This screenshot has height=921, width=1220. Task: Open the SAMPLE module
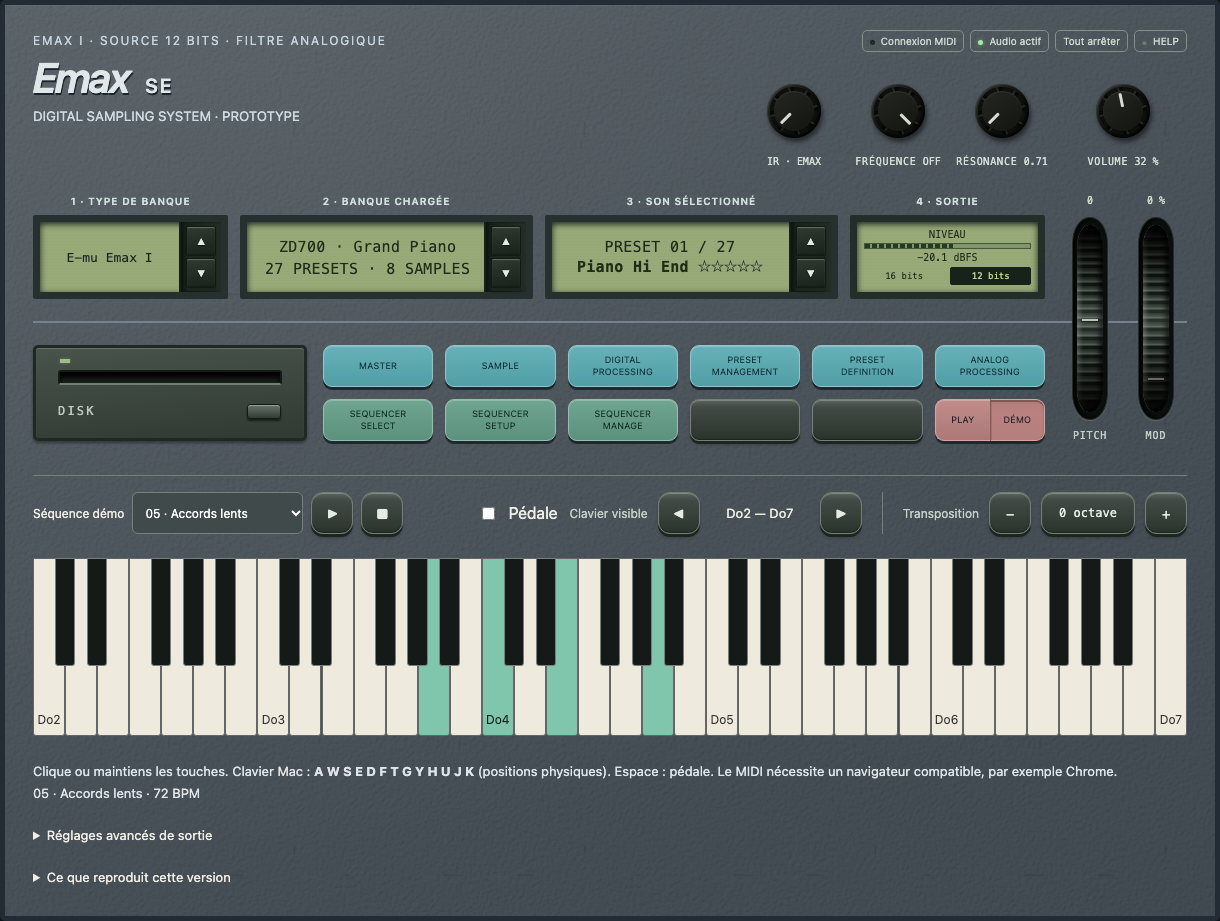500,366
